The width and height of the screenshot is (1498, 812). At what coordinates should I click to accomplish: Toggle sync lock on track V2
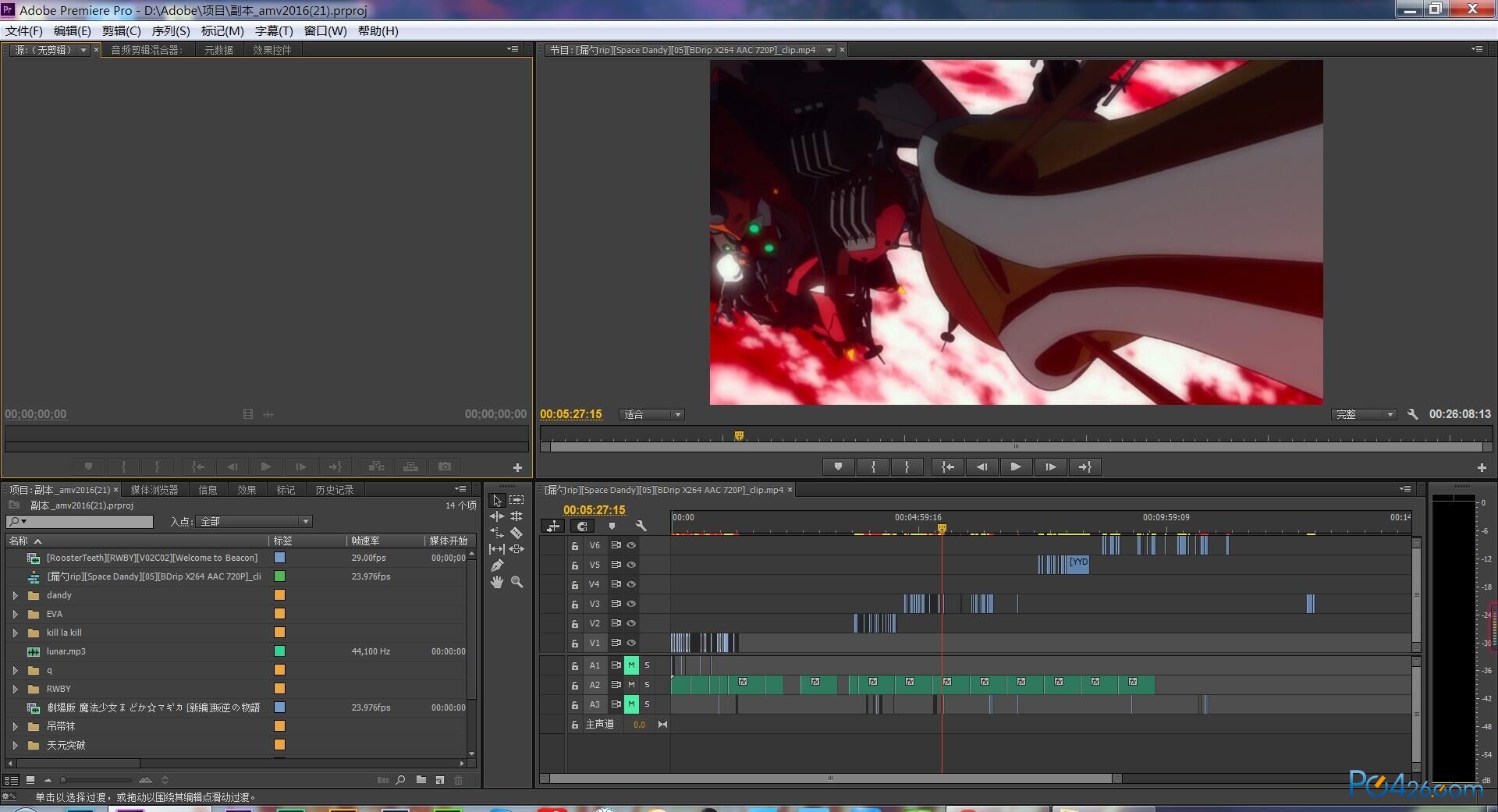coord(616,623)
